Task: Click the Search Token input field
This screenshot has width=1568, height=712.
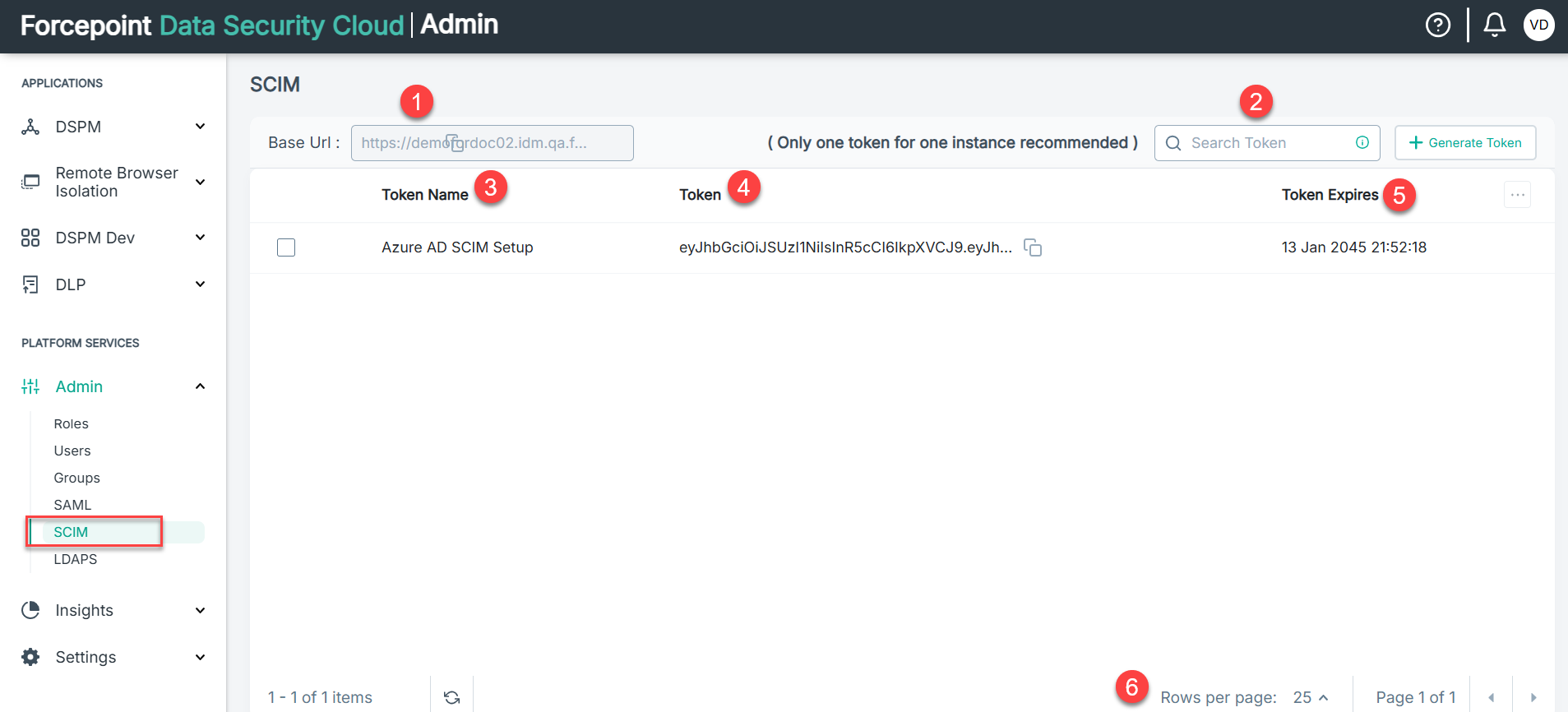Action: click(1267, 143)
